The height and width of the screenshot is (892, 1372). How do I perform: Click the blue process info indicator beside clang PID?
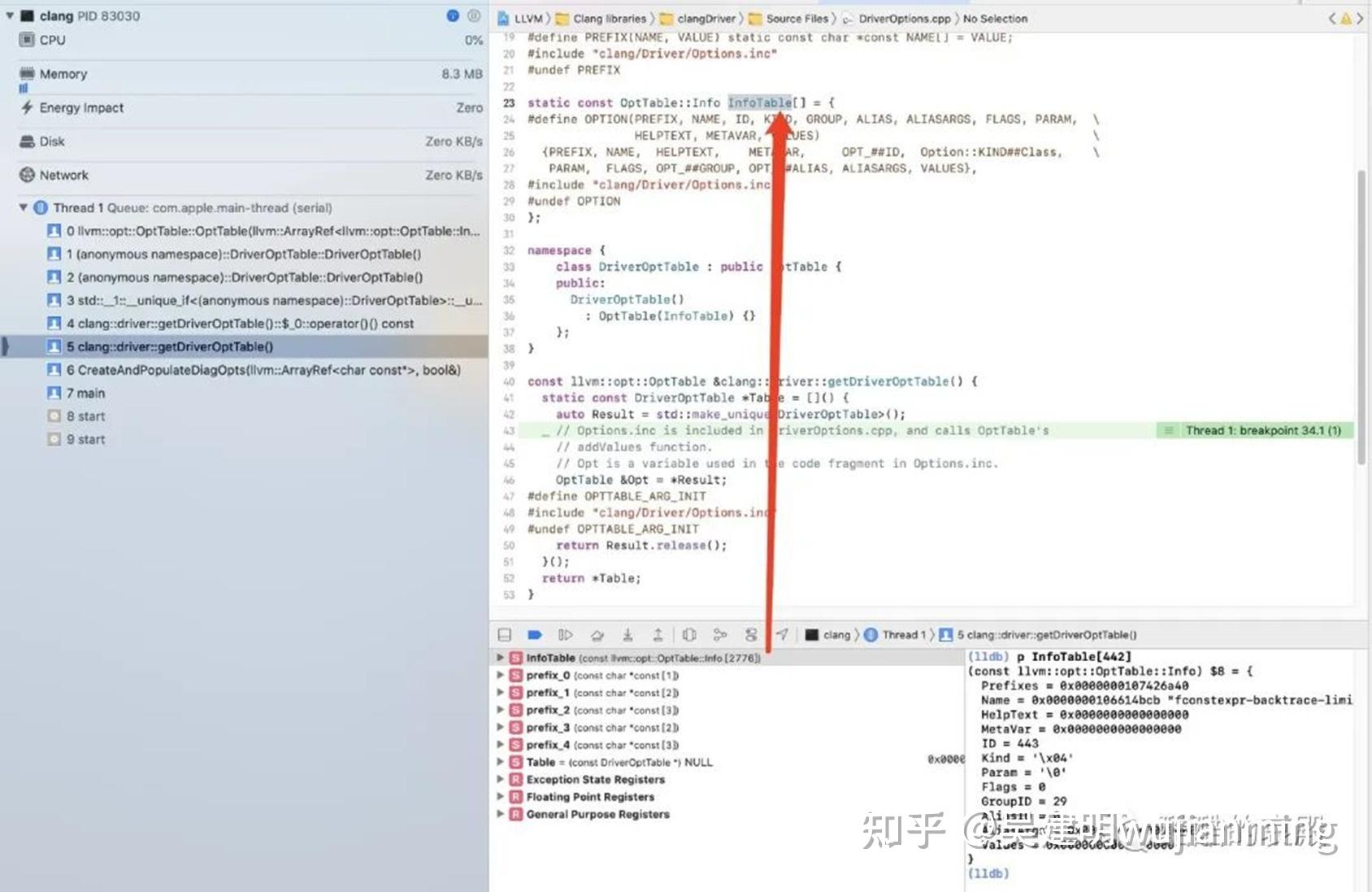pos(453,15)
